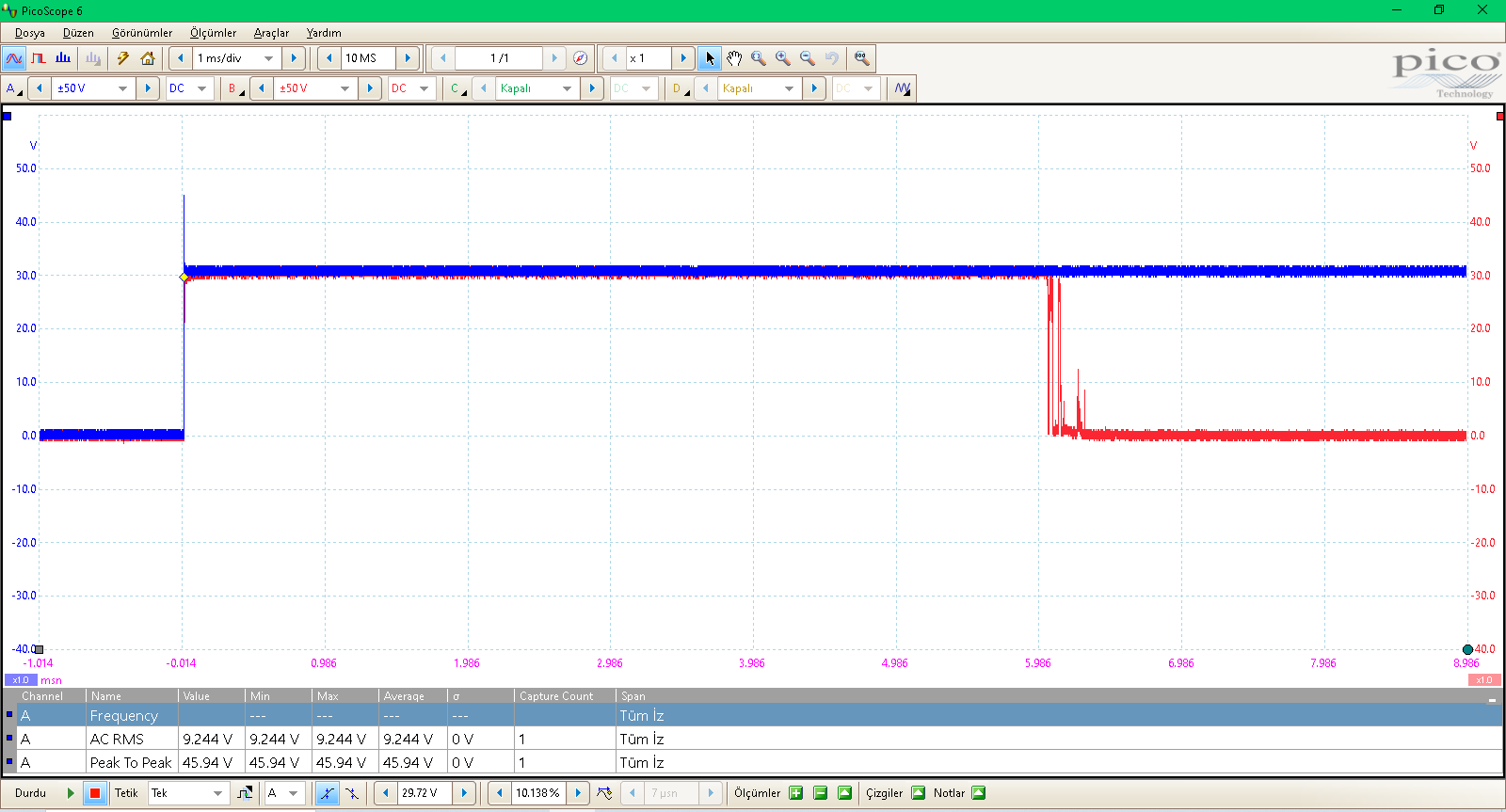Screen dimensions: 1506x812
Task: Click the pre-trigger 10.138 % field
Action: click(x=538, y=793)
